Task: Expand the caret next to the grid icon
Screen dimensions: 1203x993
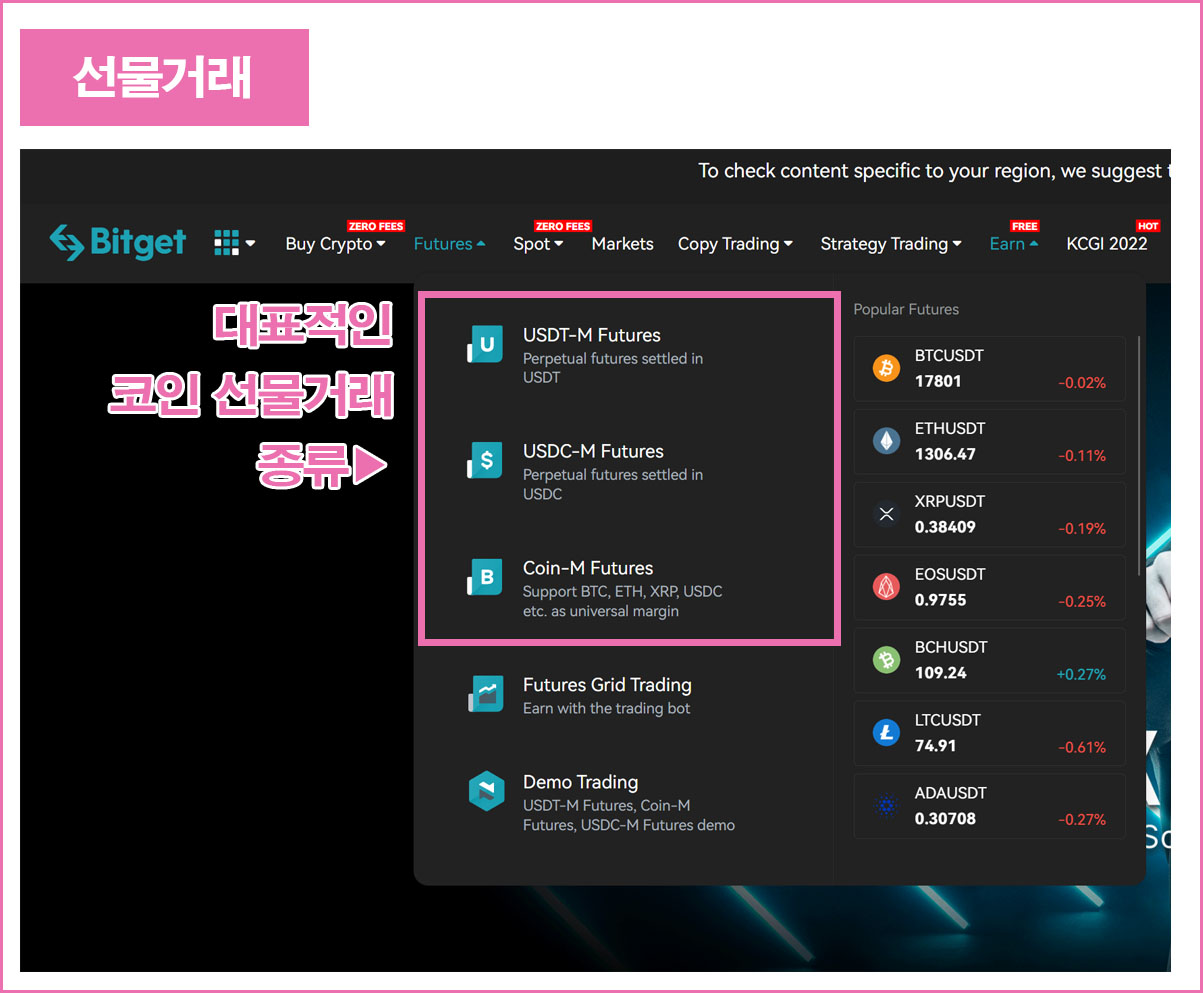Action: coord(250,243)
